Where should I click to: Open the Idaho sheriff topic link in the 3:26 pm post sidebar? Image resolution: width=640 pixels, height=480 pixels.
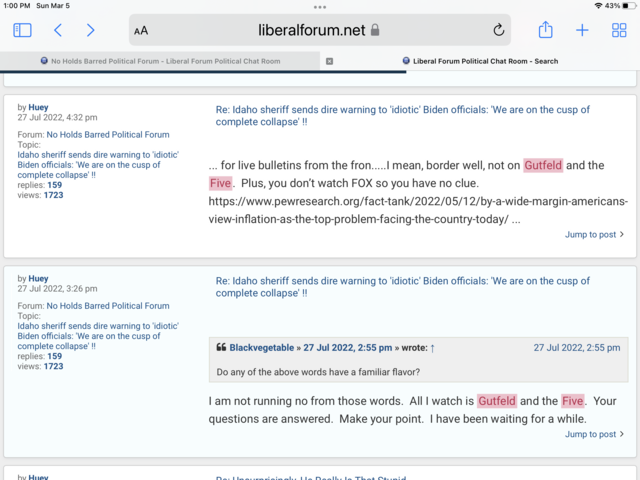(98, 336)
